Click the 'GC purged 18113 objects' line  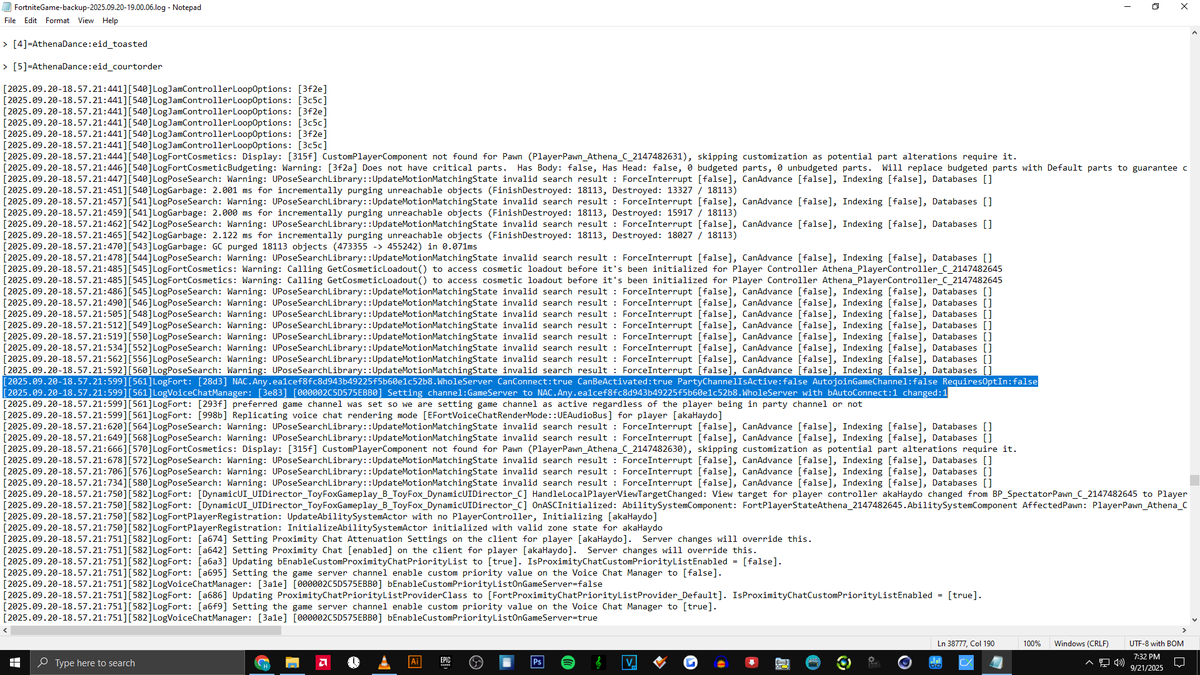click(x=241, y=246)
